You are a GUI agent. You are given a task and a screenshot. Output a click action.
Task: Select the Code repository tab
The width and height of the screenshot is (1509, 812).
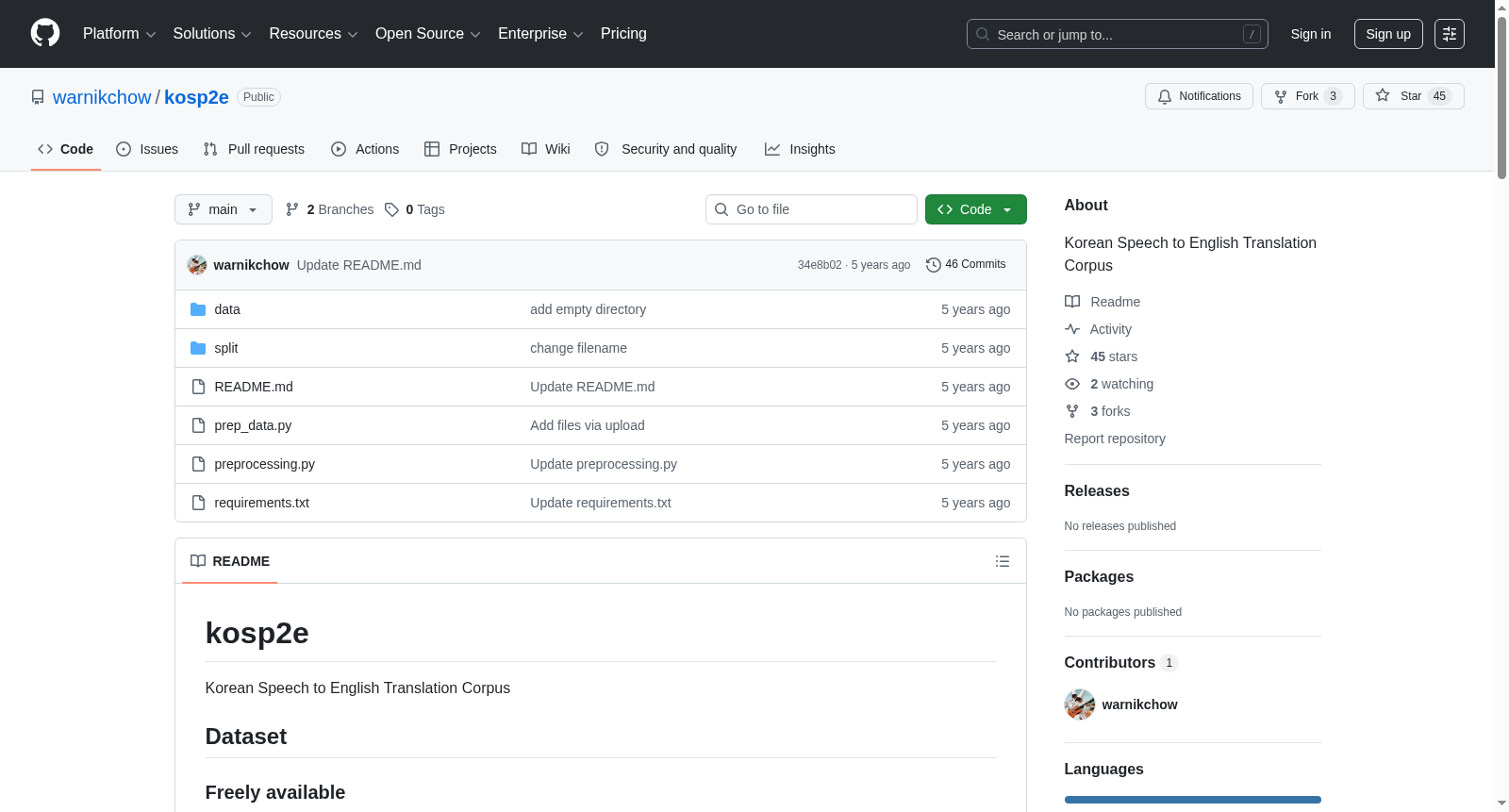click(x=66, y=149)
